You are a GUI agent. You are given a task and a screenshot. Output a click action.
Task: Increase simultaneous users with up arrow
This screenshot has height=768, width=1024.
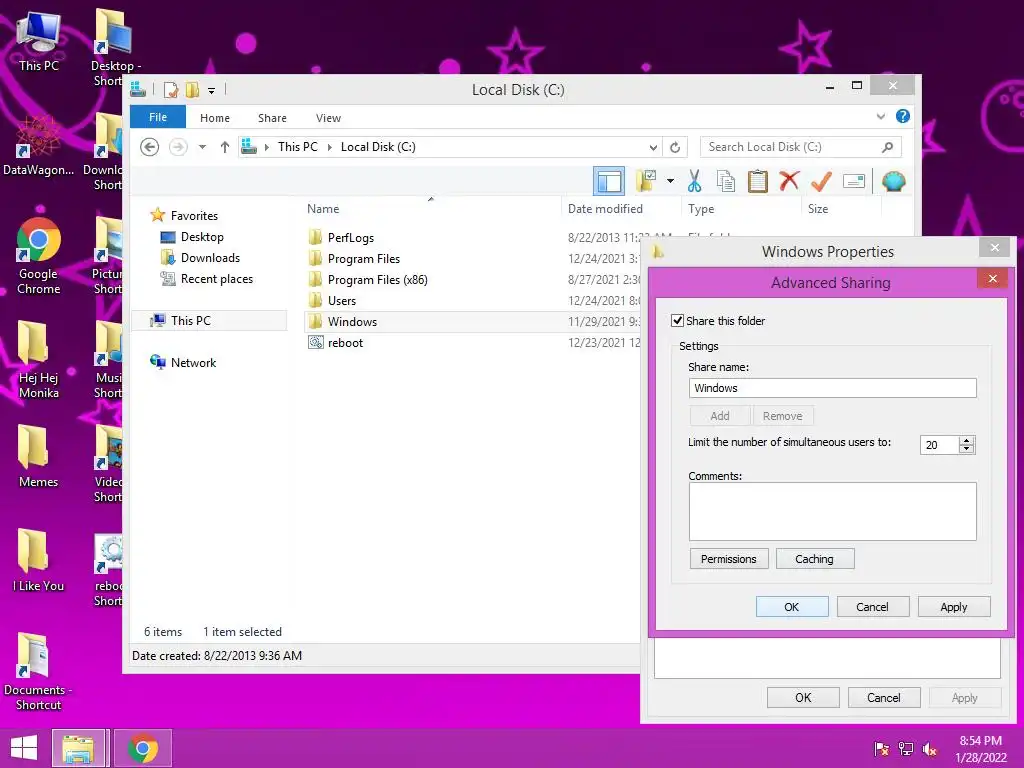967,440
